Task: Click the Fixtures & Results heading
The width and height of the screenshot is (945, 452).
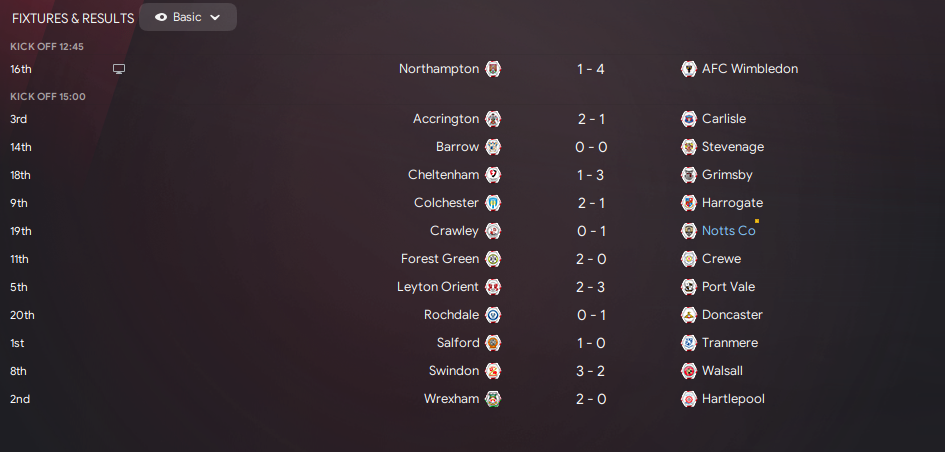Action: click(x=73, y=18)
